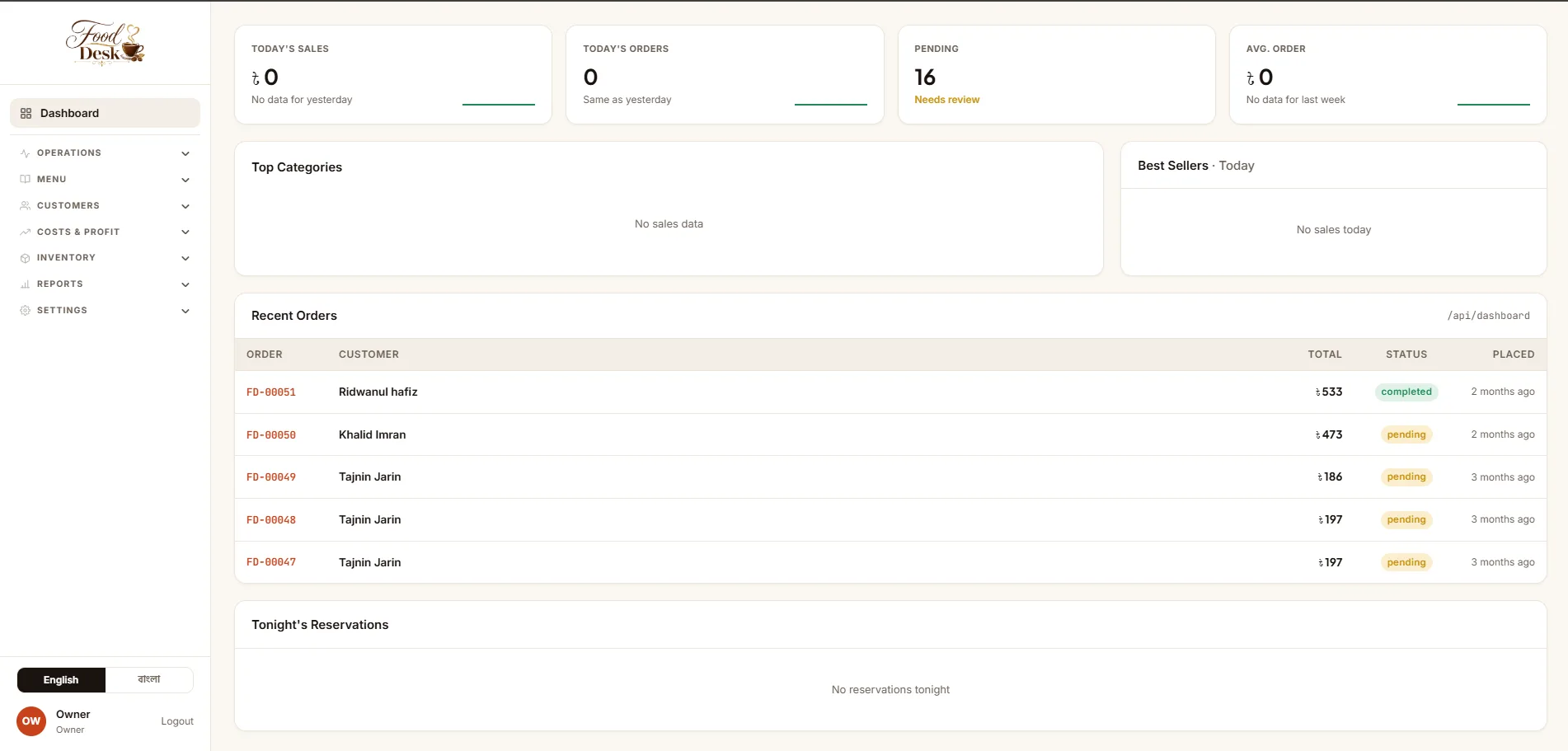Click the Status column header
The image size is (1568, 751).
[x=1406, y=354]
